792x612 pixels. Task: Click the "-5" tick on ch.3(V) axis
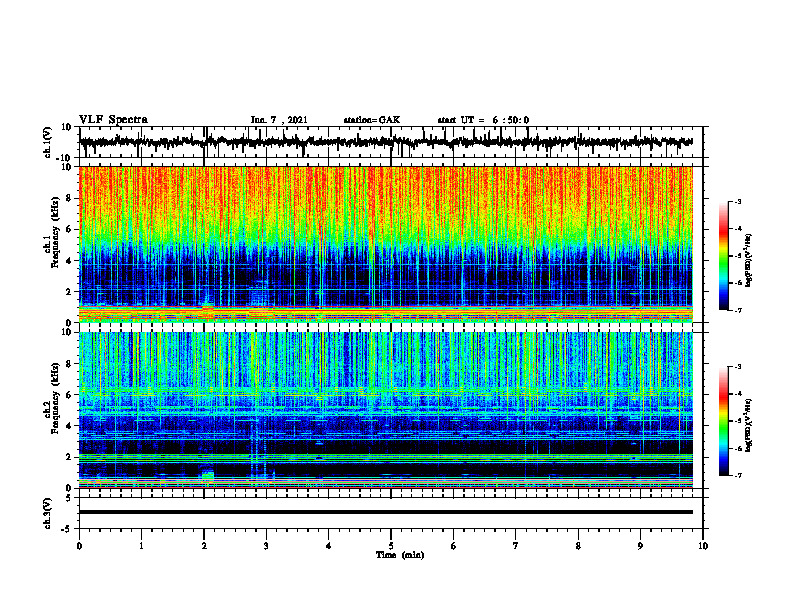pos(68,529)
